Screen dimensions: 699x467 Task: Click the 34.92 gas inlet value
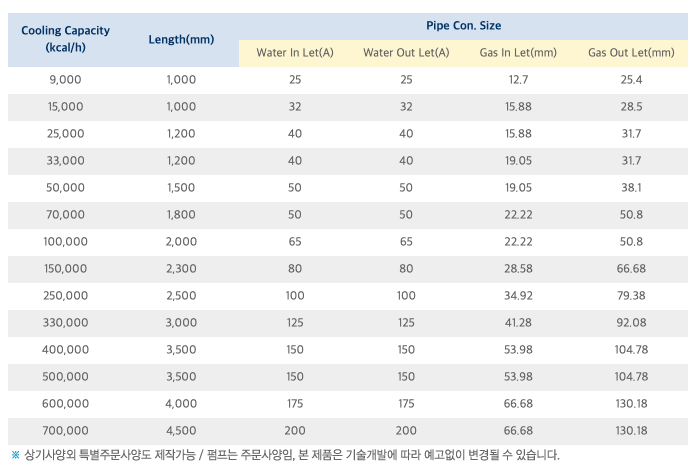coord(518,295)
